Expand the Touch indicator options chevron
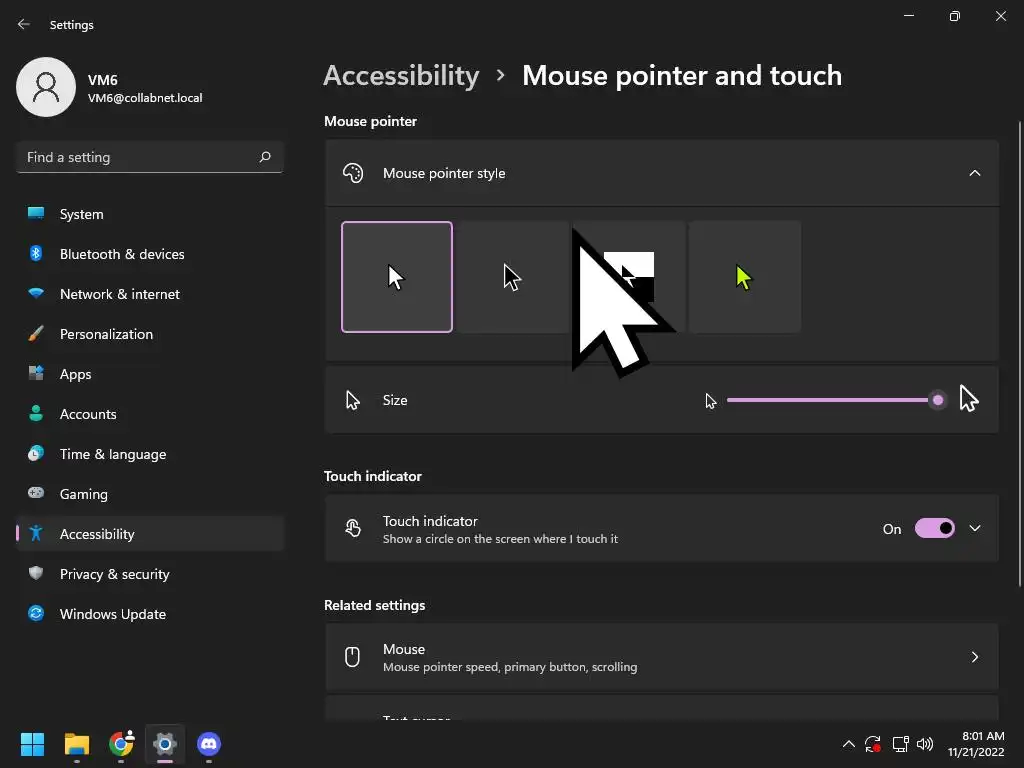This screenshot has height=768, width=1024. 974,528
